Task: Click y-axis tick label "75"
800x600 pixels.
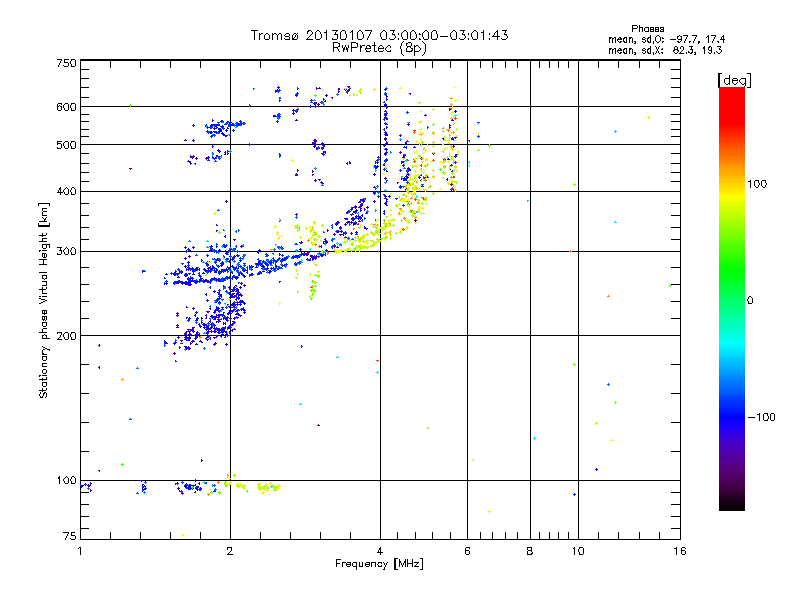Action: 70,536
